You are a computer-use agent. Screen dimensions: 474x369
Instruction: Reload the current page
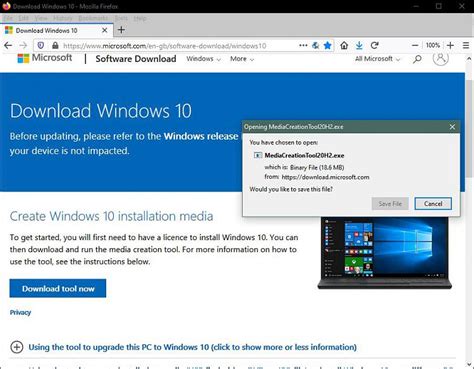375,45
